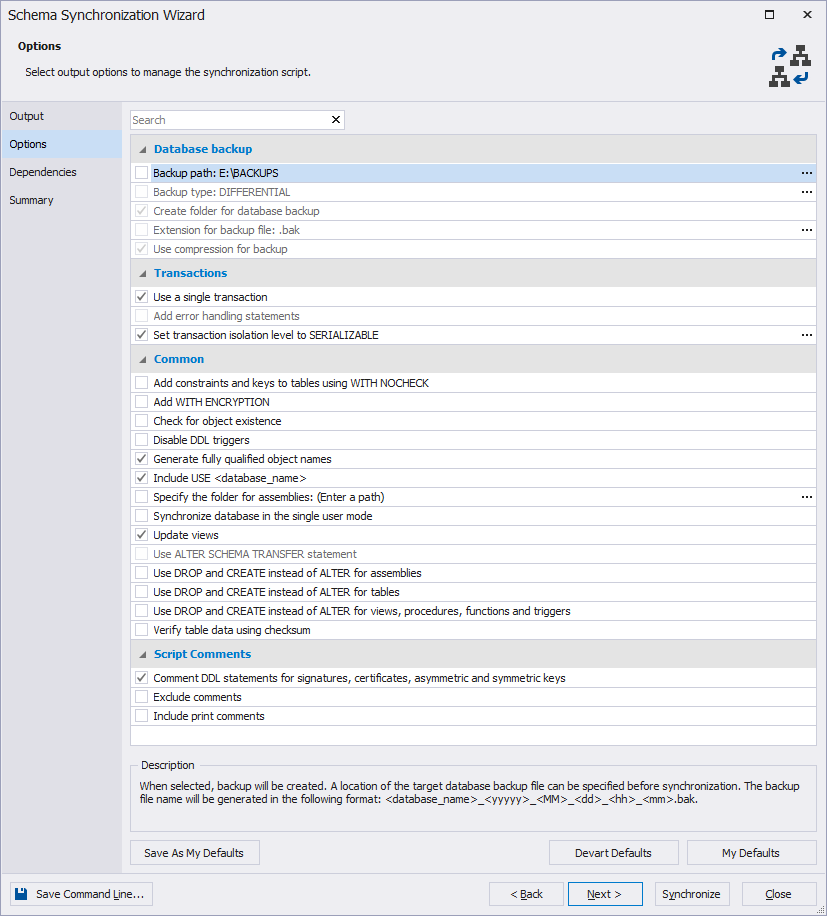Open folder for assemblies ellipsis button
Image resolution: width=827 pixels, height=916 pixels.
(807, 497)
